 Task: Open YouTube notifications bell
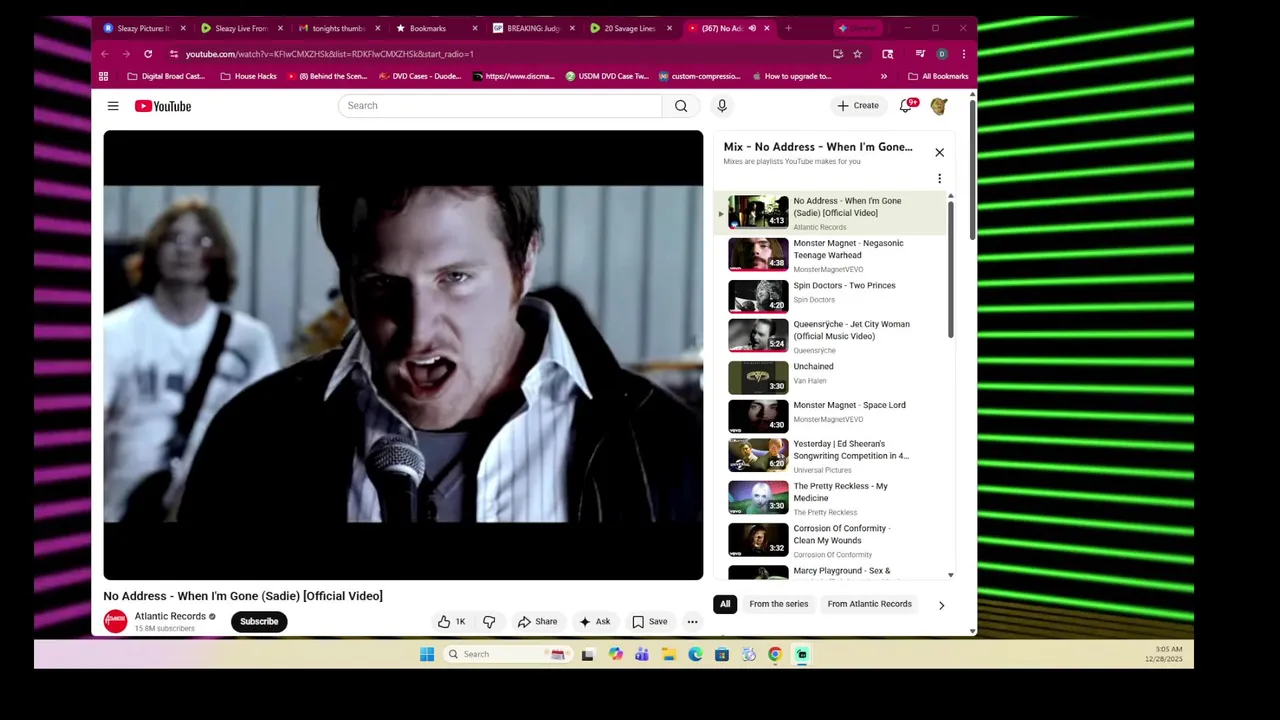[906, 106]
